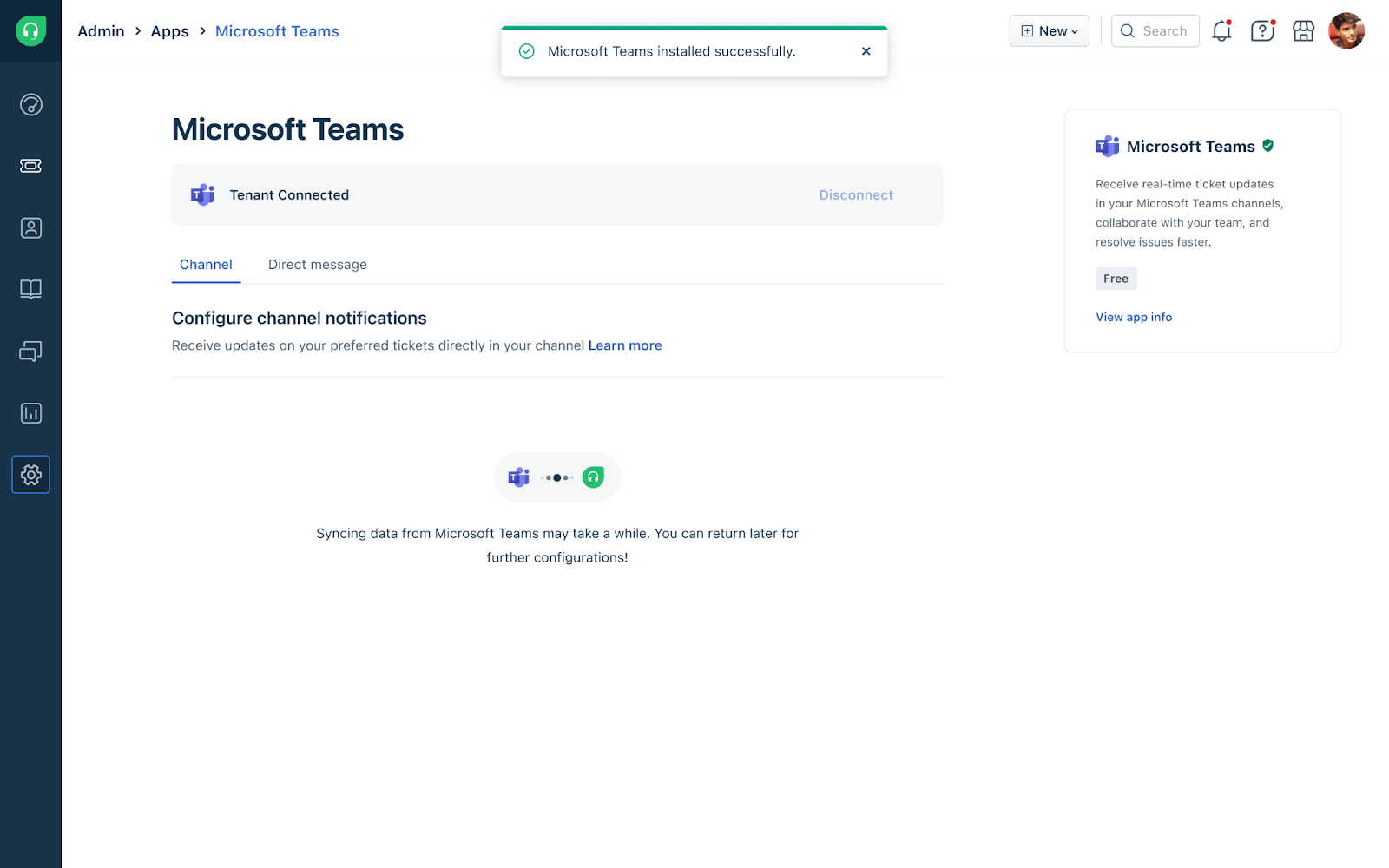The width and height of the screenshot is (1389, 868).
Task: Select the Channel tab
Action: tap(206, 265)
